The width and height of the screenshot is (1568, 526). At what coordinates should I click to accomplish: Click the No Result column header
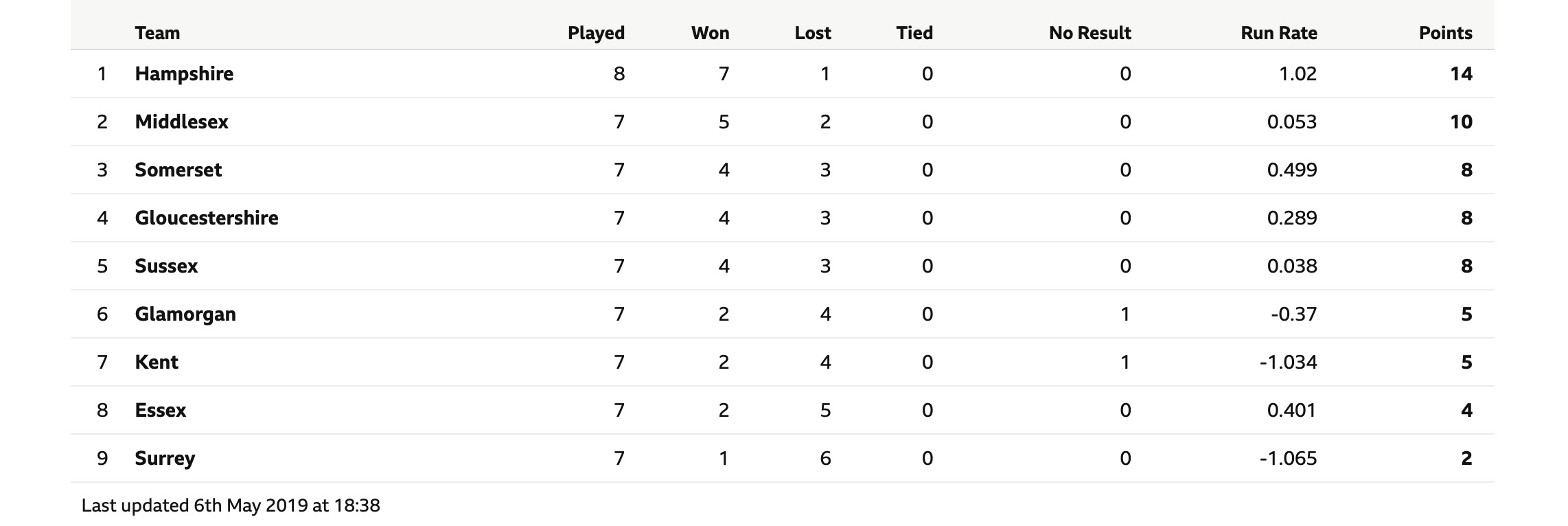[x=1090, y=33]
